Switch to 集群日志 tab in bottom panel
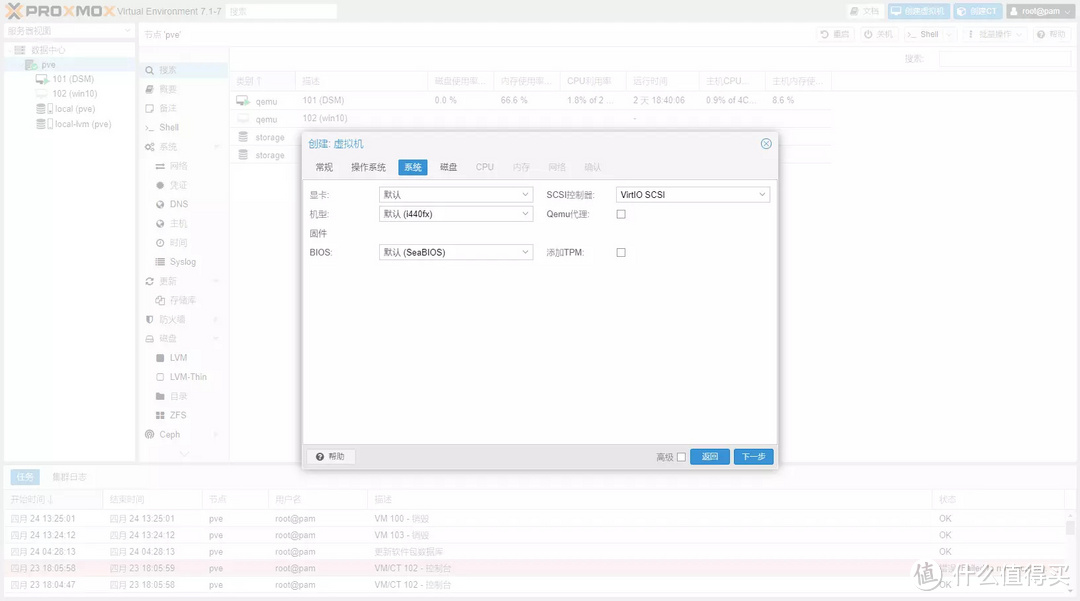The image size is (1080, 601). tap(70, 477)
